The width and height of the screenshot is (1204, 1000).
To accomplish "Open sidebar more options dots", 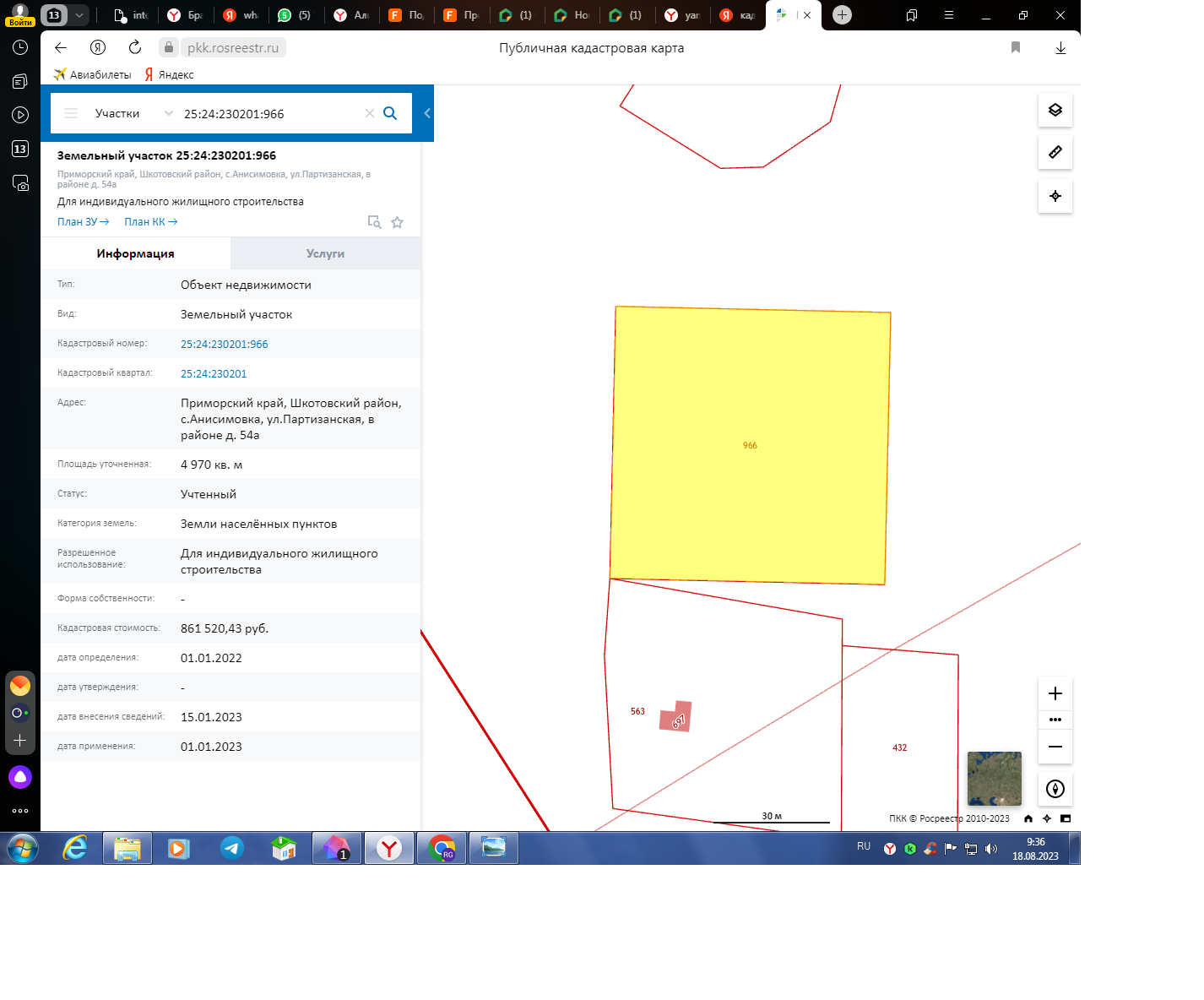I will (20, 811).
